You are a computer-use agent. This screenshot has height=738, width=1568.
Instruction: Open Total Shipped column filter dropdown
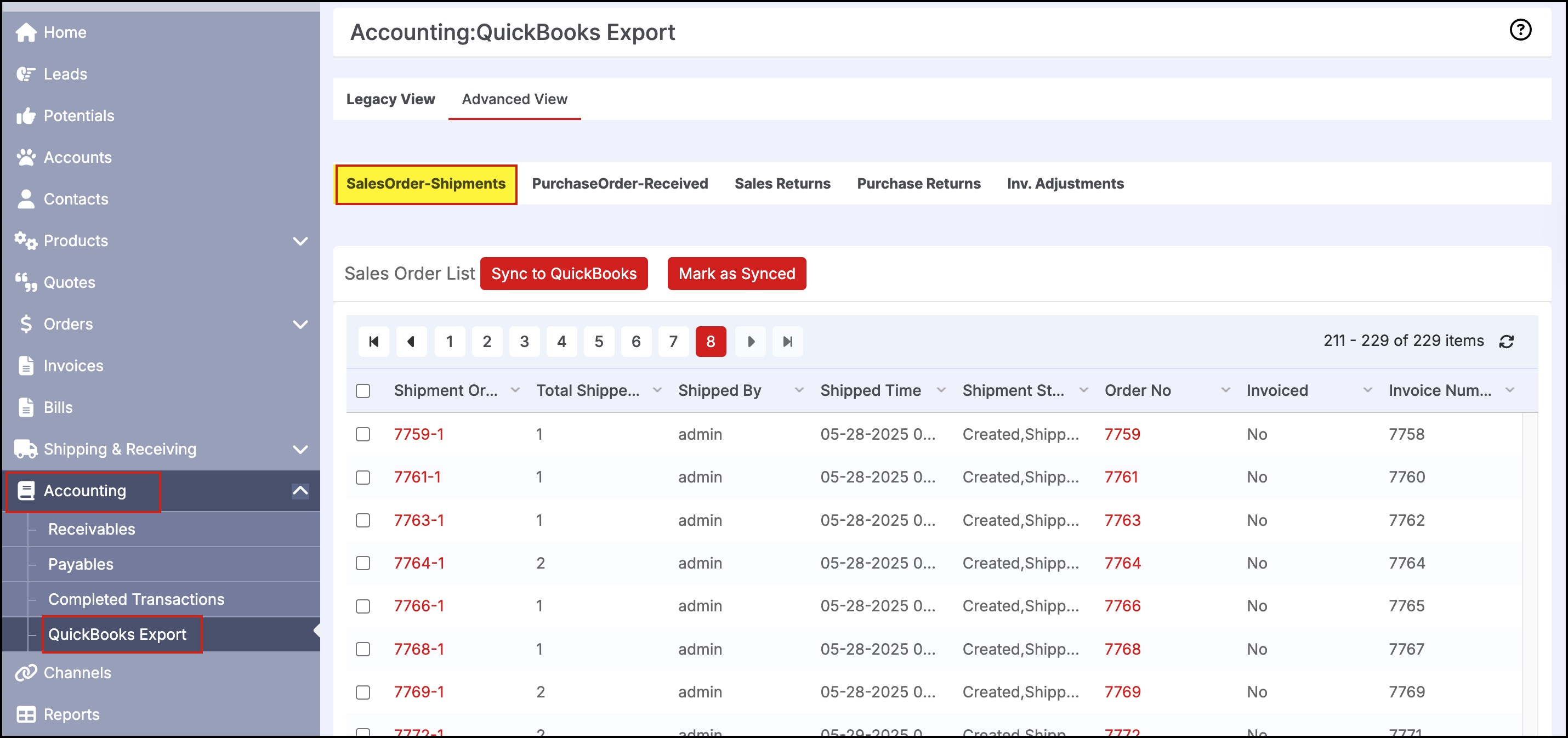657,390
